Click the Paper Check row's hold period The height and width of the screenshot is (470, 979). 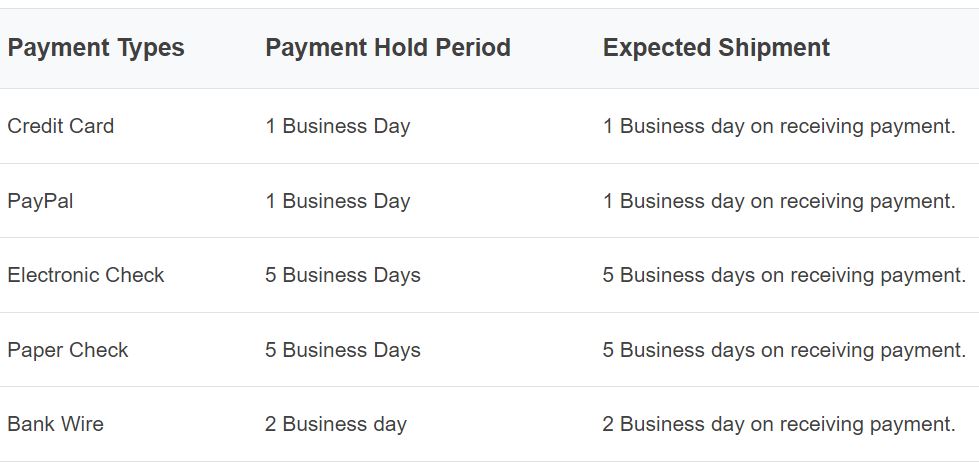343,350
